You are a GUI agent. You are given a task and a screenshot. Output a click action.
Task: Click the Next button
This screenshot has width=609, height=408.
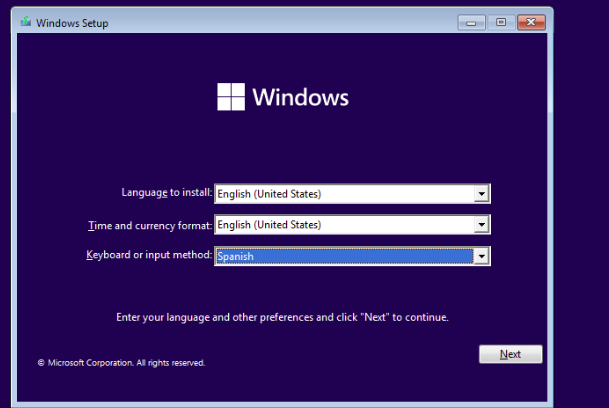(510, 354)
